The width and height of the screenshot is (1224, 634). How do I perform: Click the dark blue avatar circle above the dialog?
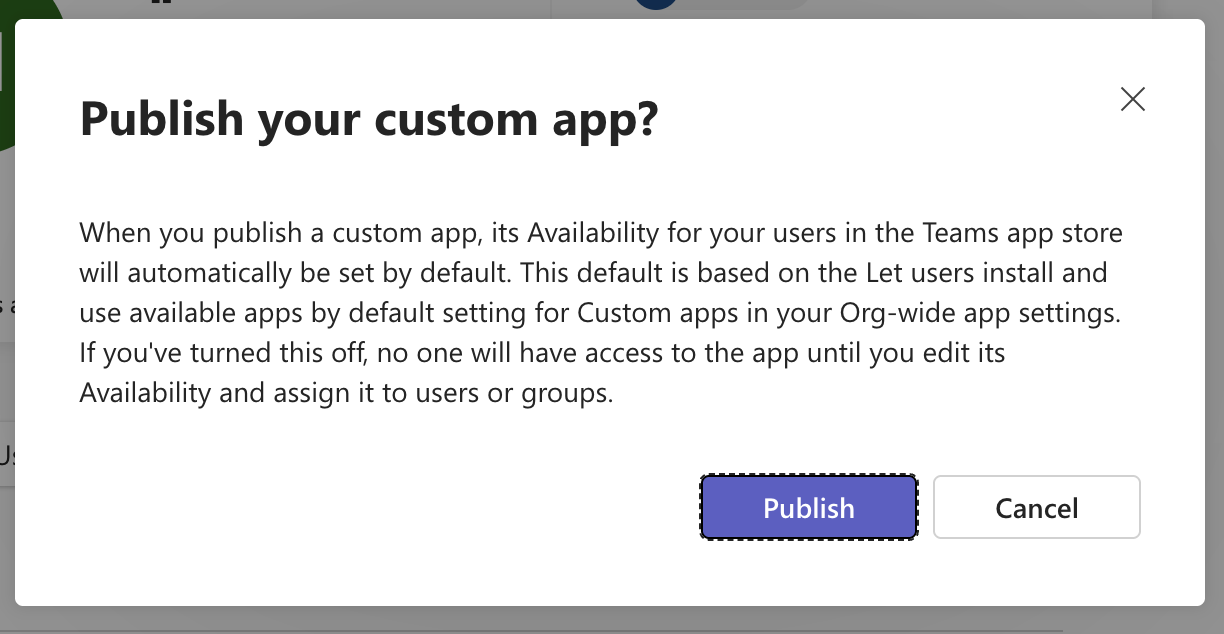tap(657, 5)
